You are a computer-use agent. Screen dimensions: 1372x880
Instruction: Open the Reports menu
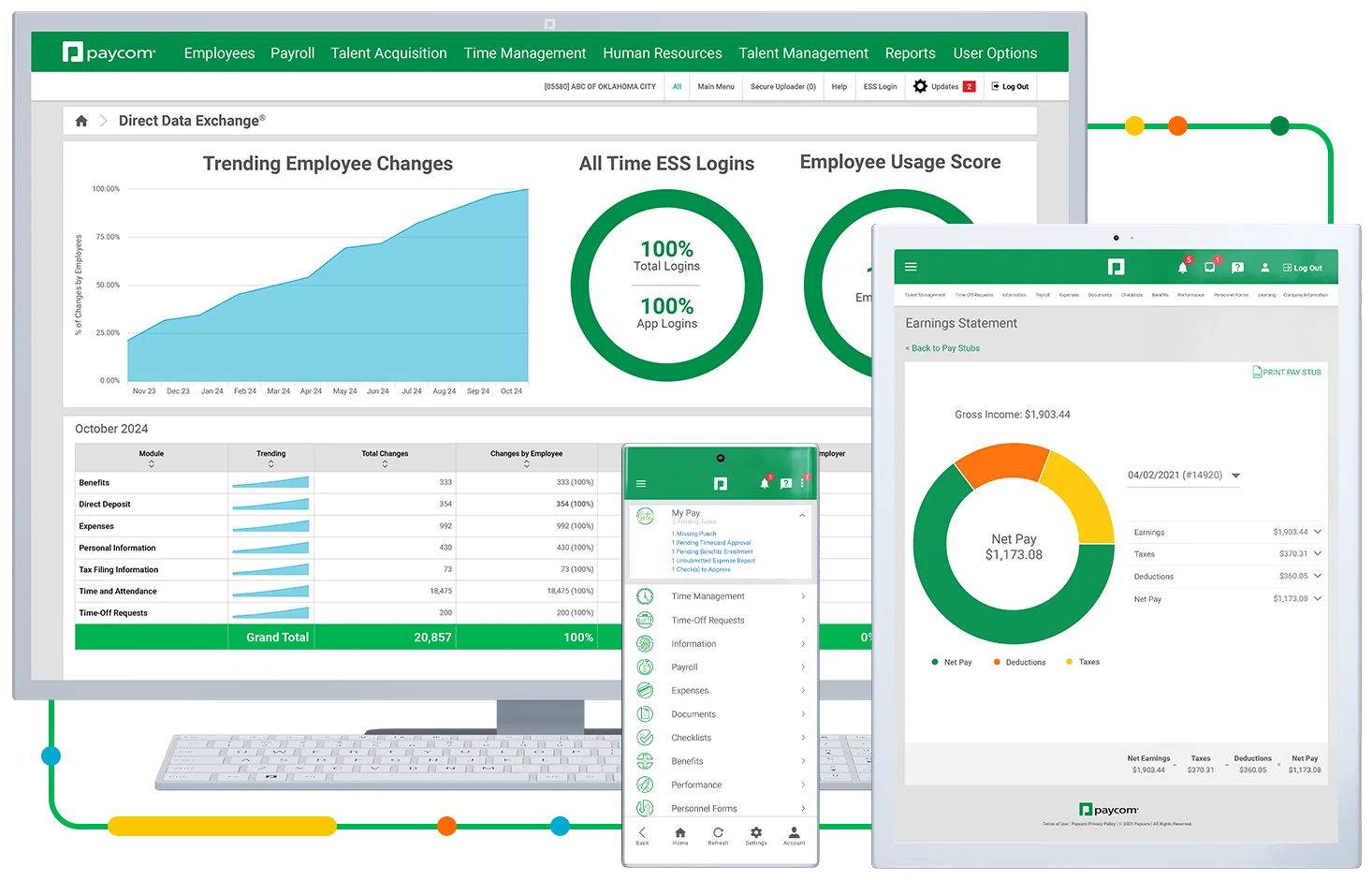910,53
